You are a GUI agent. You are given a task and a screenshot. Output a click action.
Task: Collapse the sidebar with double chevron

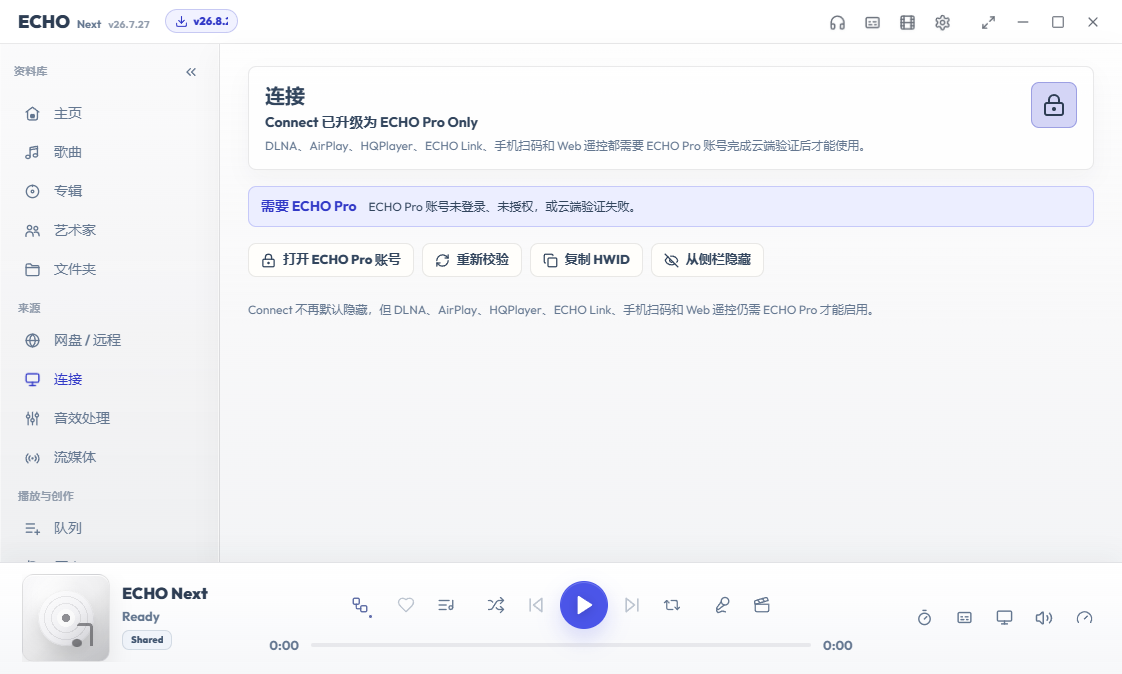[191, 72]
